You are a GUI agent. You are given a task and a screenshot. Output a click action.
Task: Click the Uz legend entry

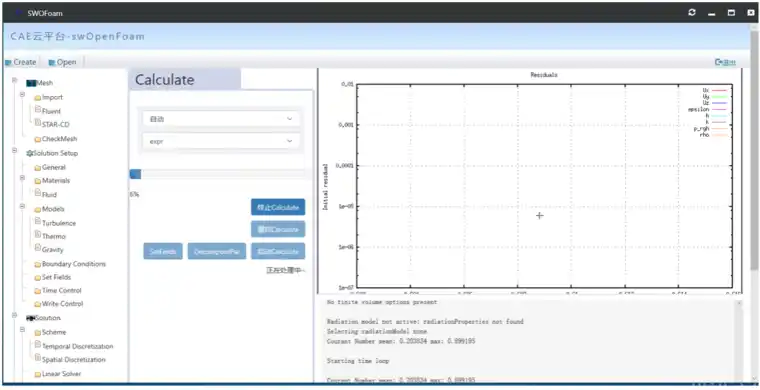pos(714,103)
